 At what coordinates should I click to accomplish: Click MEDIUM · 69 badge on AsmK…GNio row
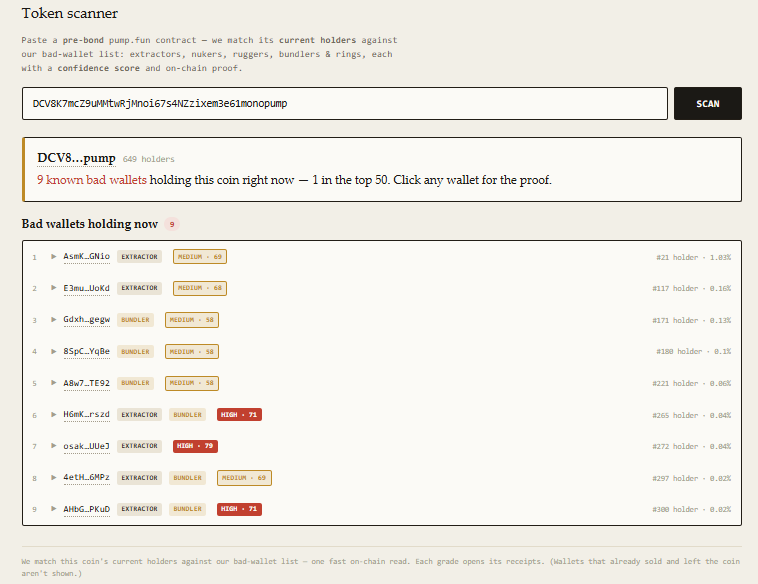[x=200, y=257]
